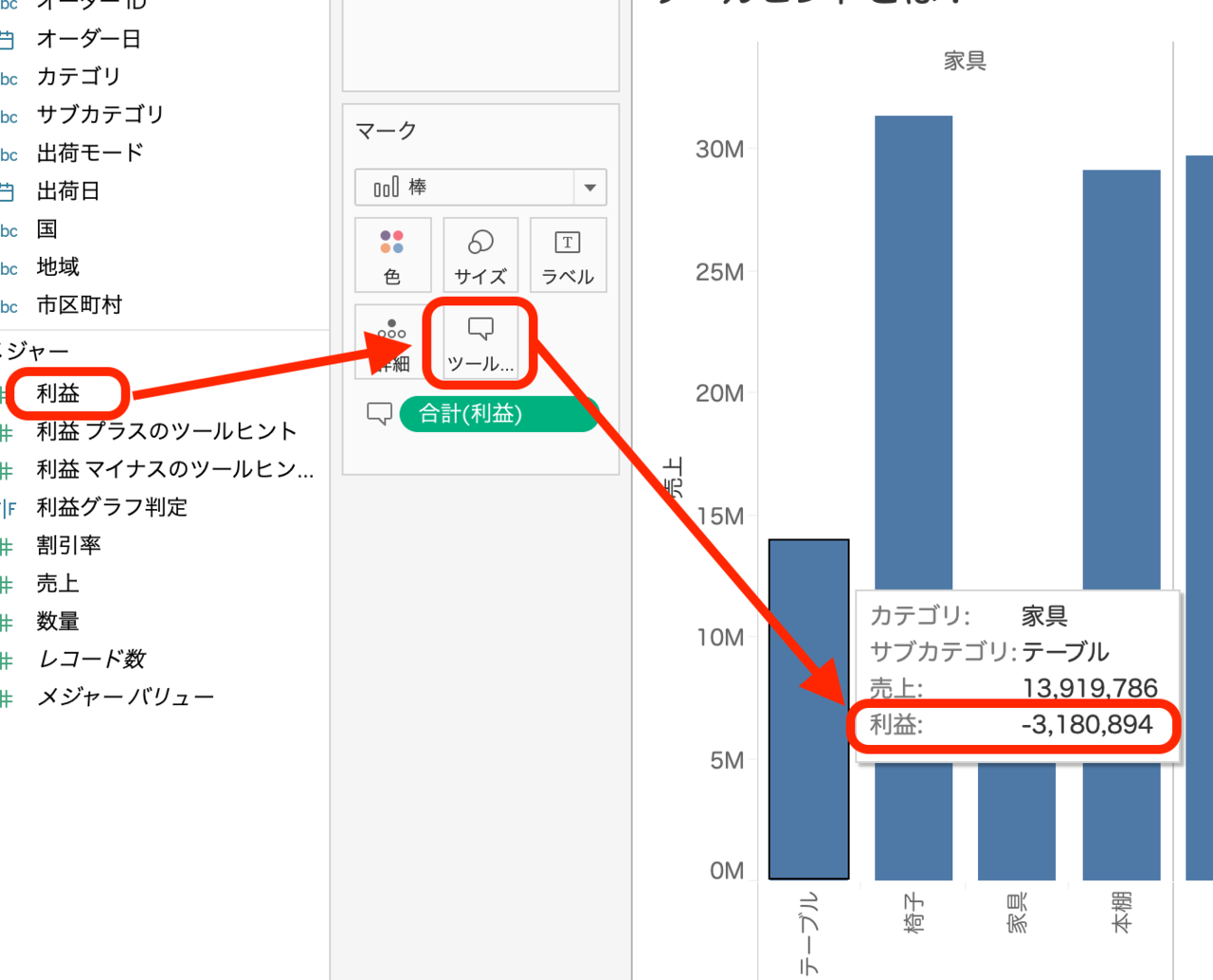Select the 地域 dimension field
Screen dimensions: 1213x980
tap(58, 267)
